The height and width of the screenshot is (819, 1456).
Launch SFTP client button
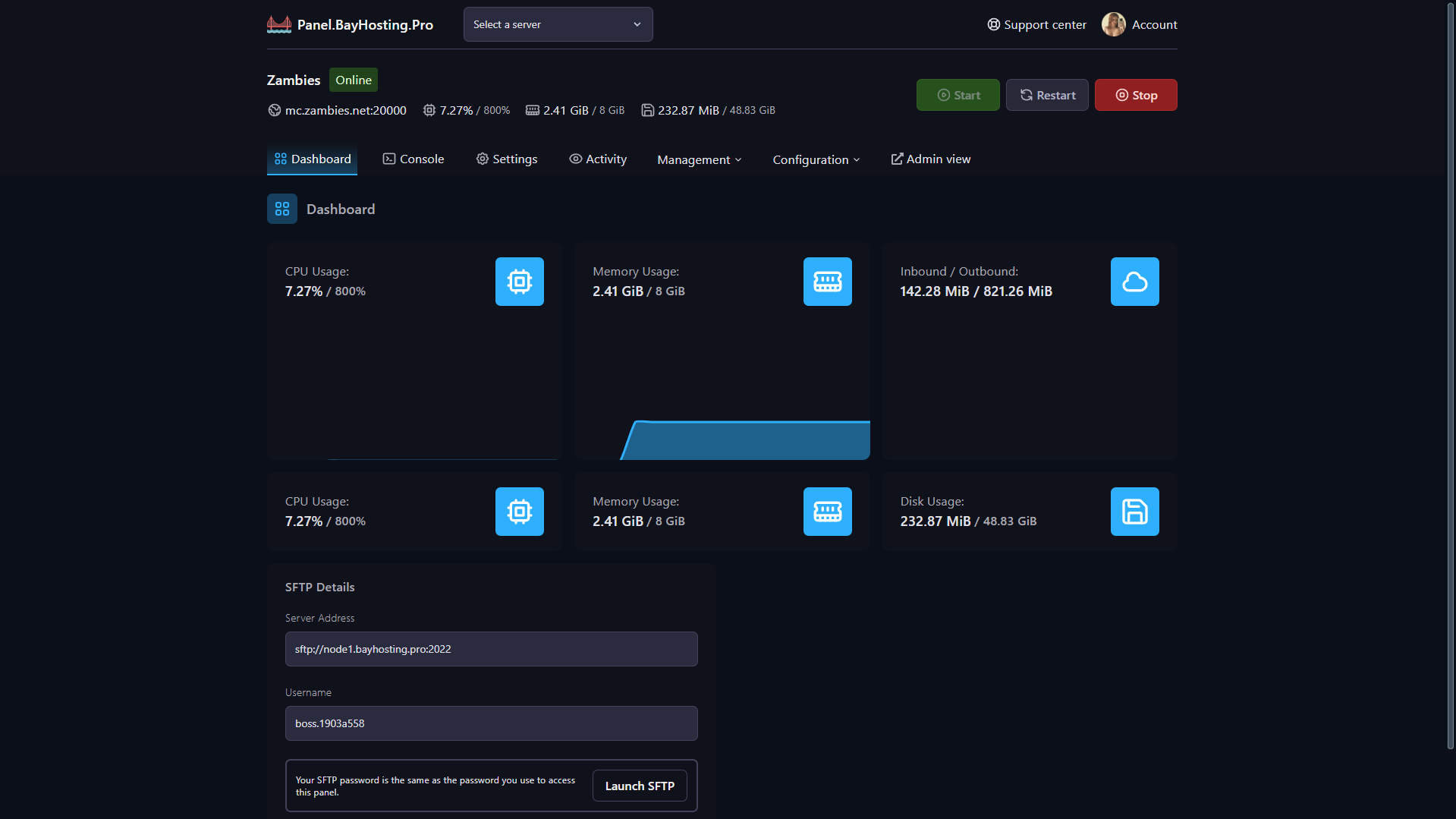pos(640,786)
